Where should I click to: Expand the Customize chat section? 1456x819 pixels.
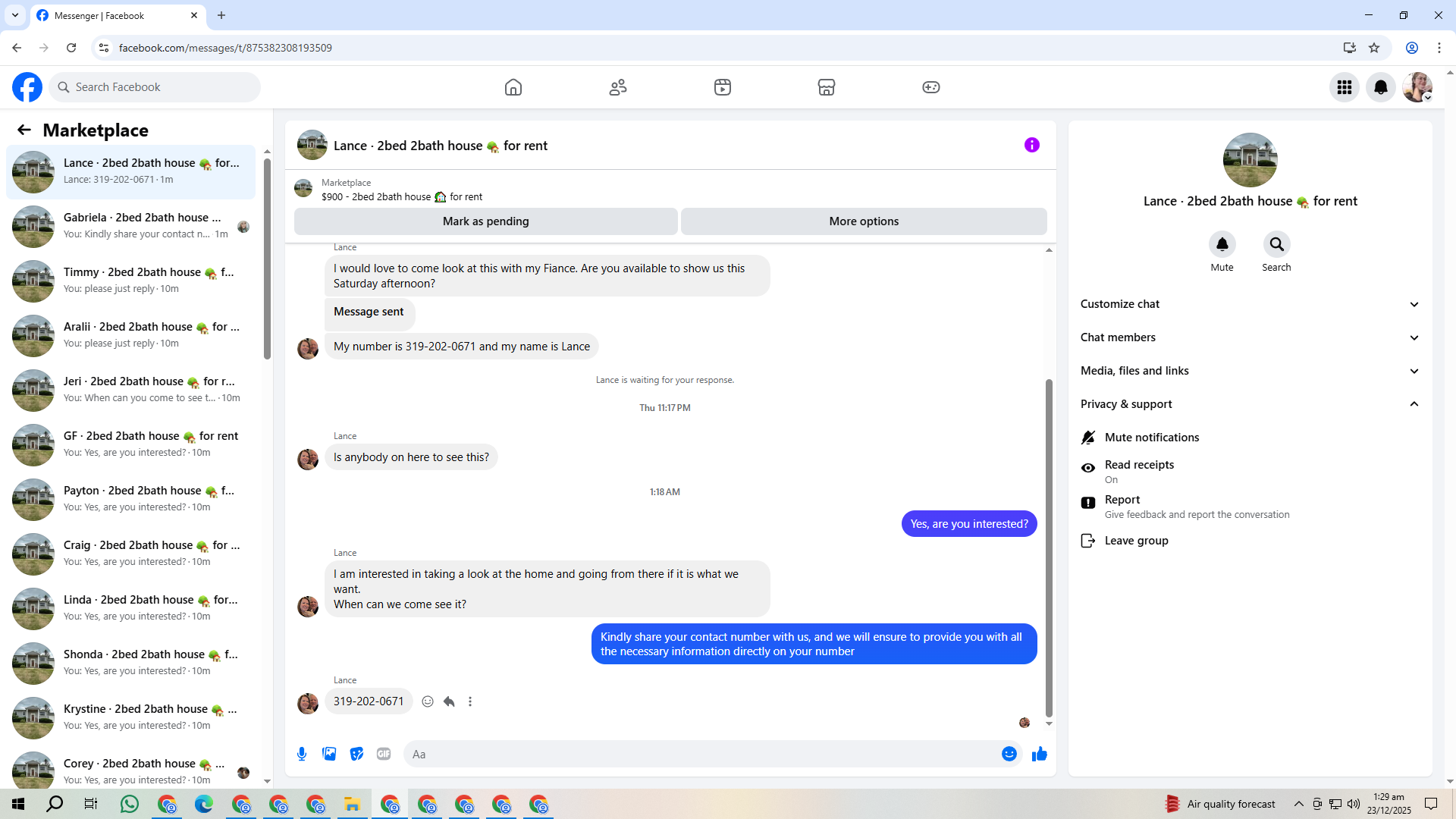tap(1250, 304)
